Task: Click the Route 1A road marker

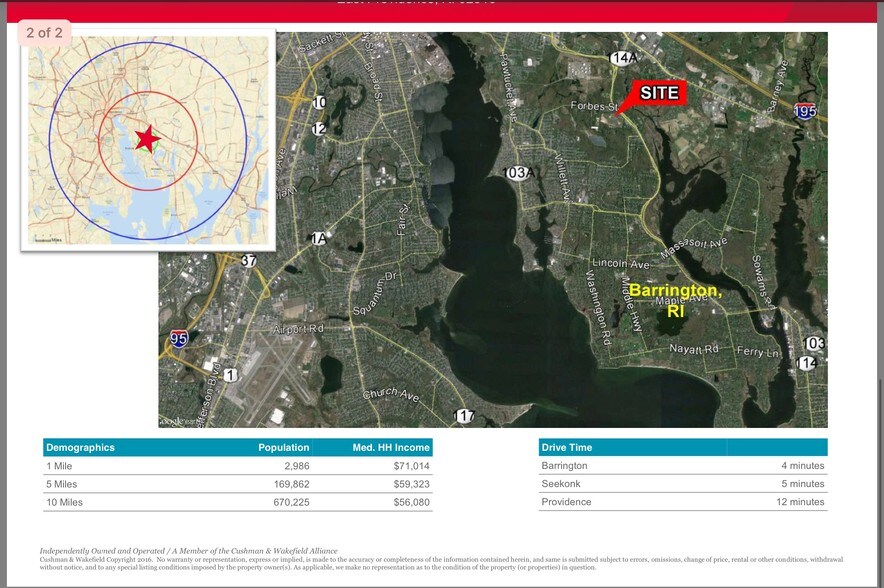Action: coord(319,238)
